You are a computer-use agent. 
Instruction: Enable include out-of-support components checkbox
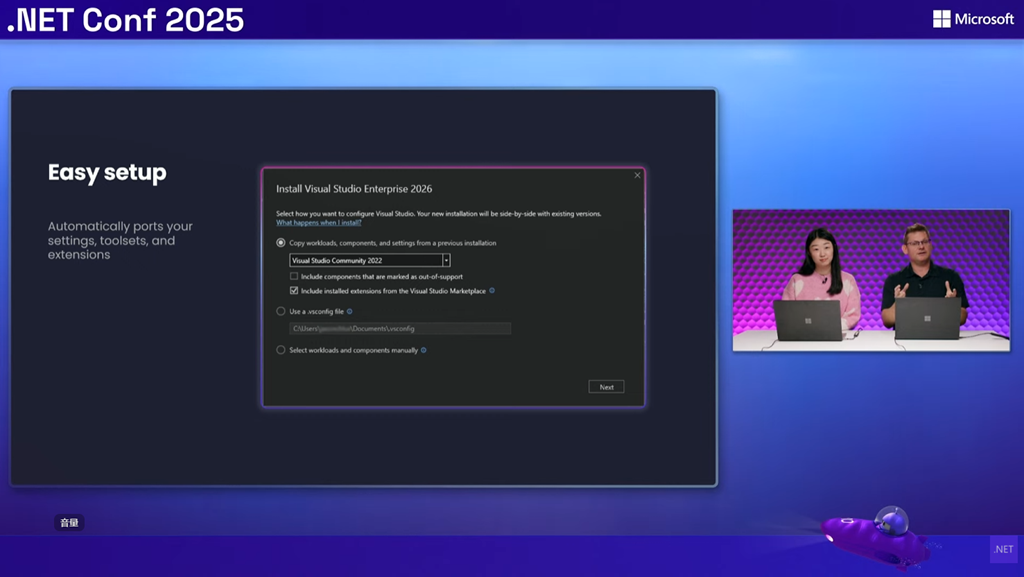(x=294, y=276)
